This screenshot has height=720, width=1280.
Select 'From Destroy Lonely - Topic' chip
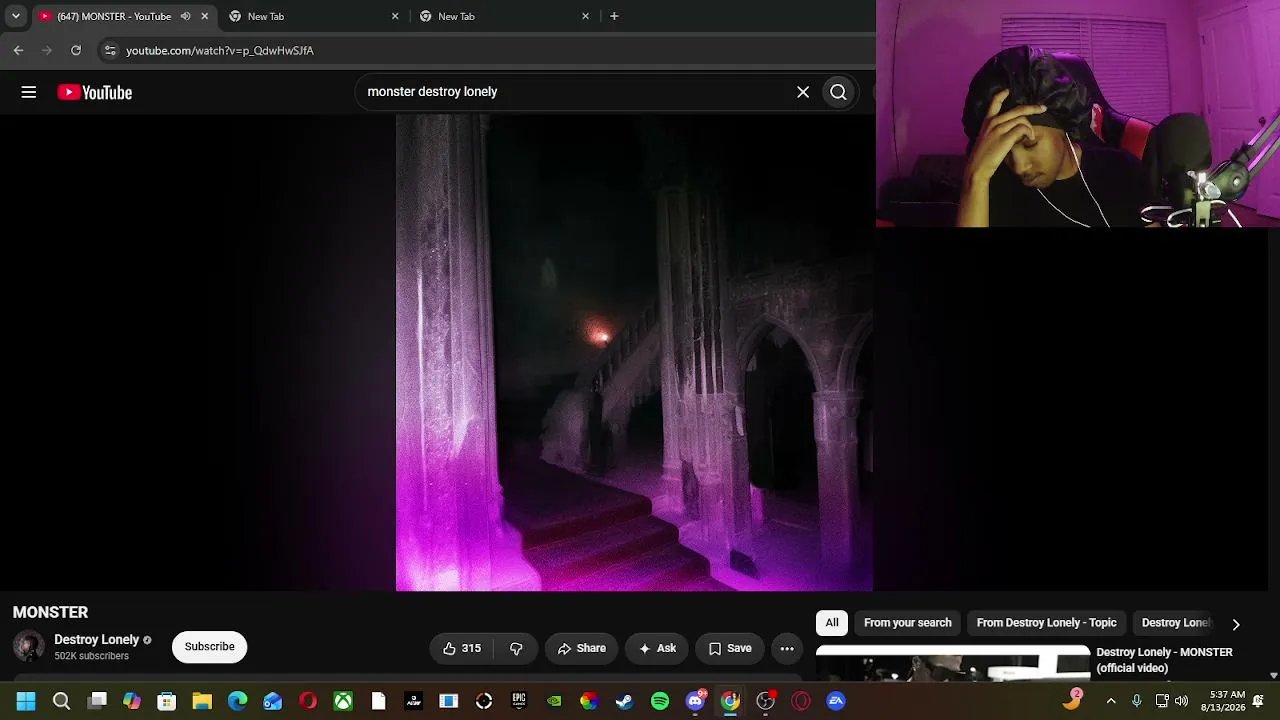pyautogui.click(x=1046, y=623)
